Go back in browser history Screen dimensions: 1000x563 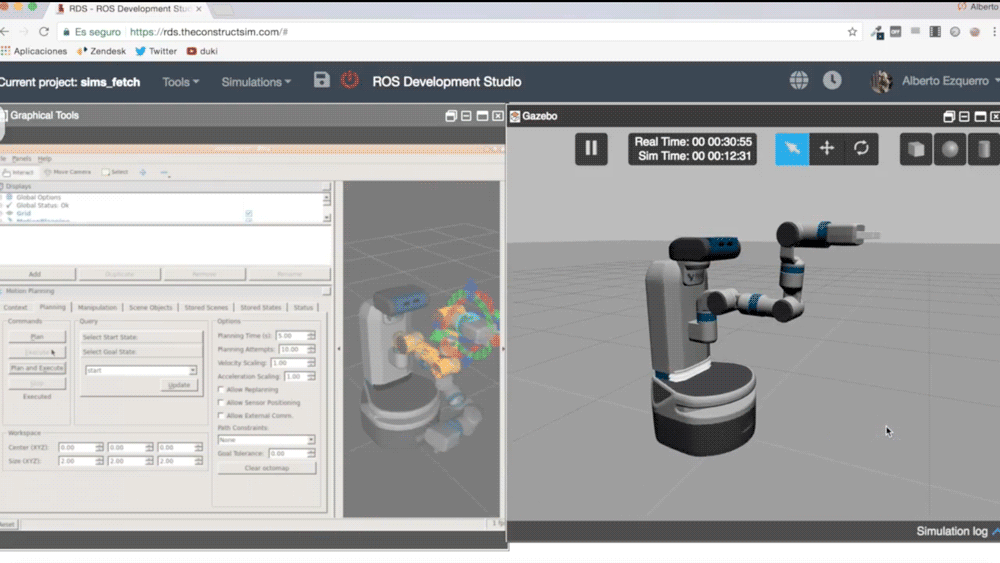[x=5, y=32]
